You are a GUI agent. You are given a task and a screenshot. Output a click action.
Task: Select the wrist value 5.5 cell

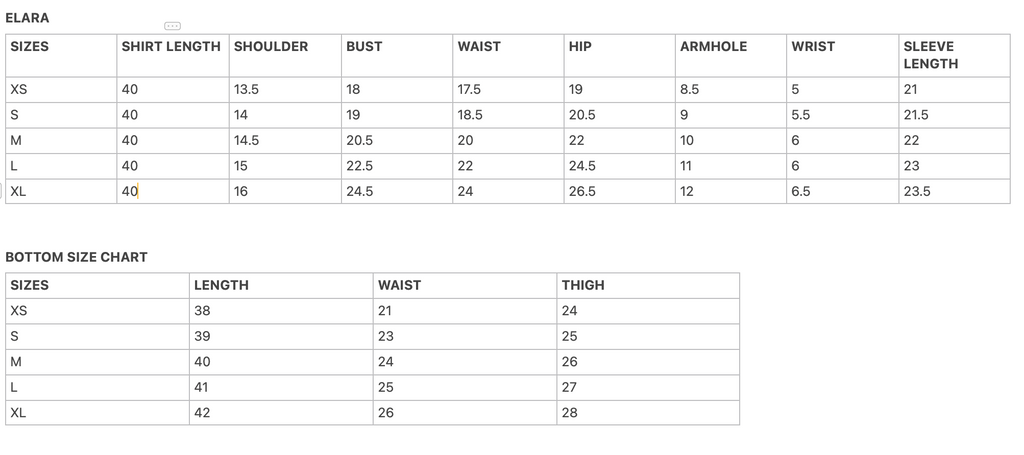[842, 115]
